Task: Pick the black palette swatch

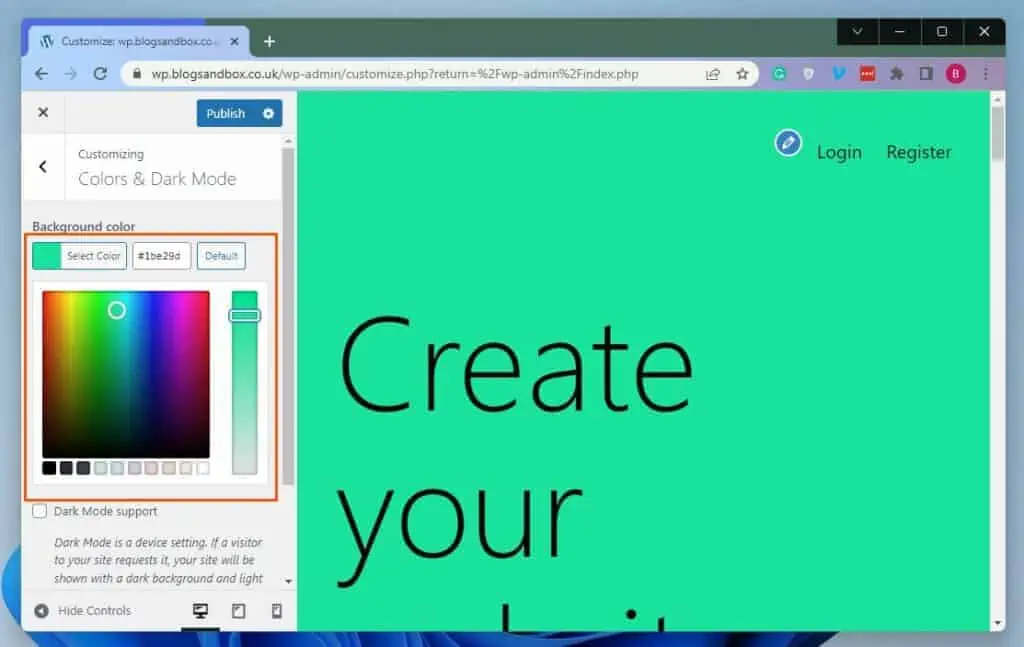Action: (49, 468)
